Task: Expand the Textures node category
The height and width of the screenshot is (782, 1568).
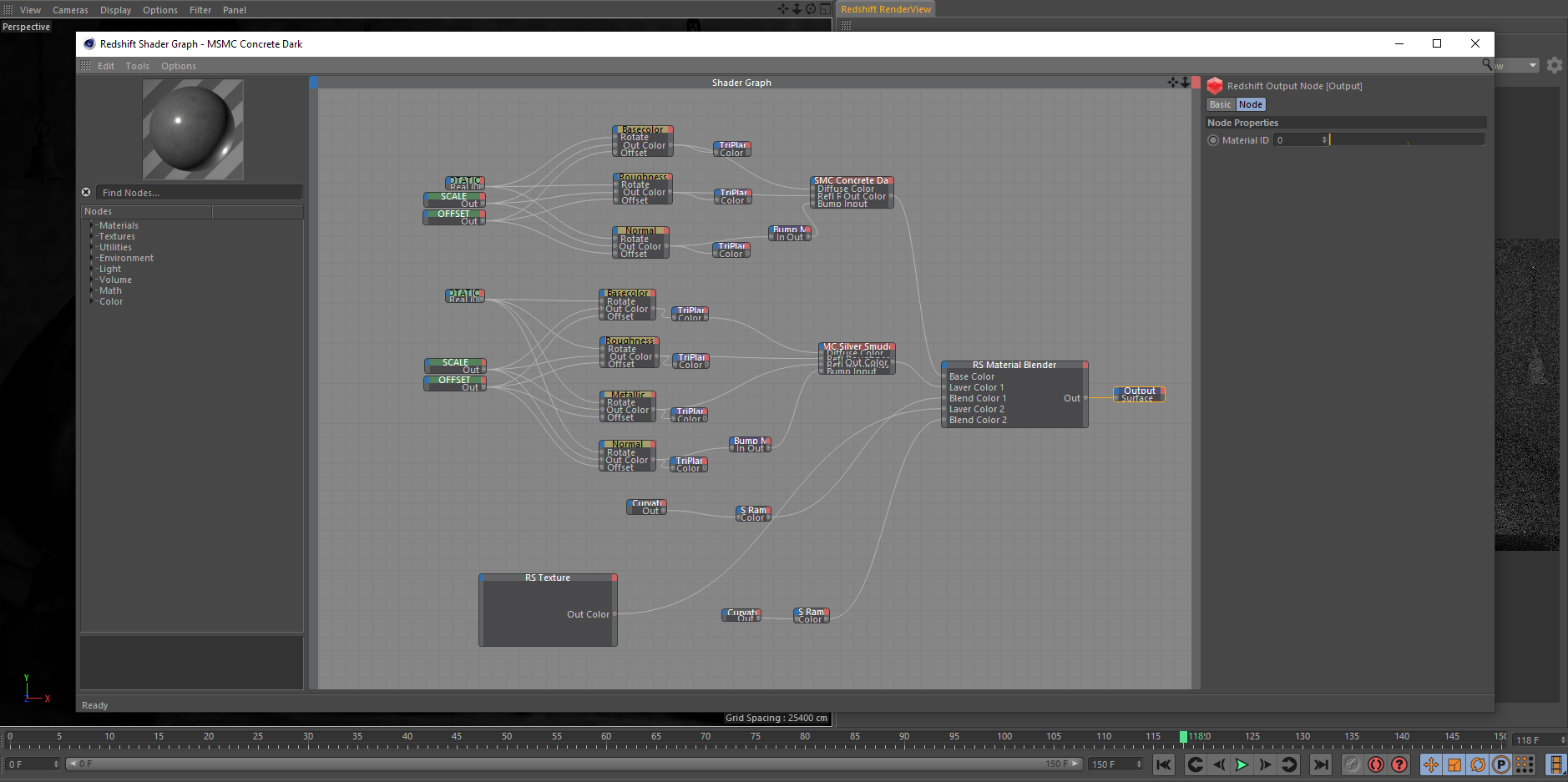Action: point(91,236)
